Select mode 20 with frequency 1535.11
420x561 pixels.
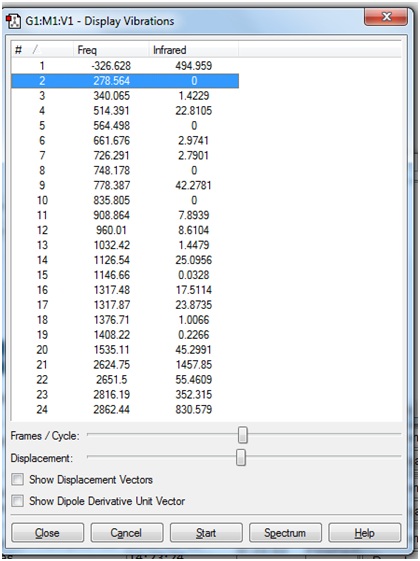pos(125,350)
